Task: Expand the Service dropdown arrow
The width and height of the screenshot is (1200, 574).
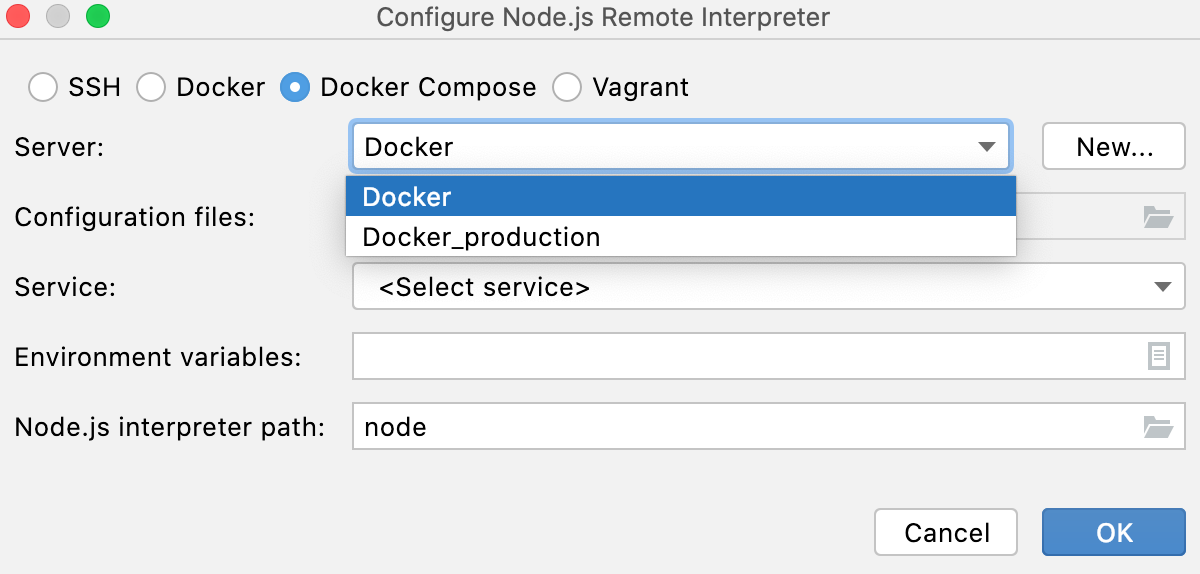Action: click(x=1162, y=287)
